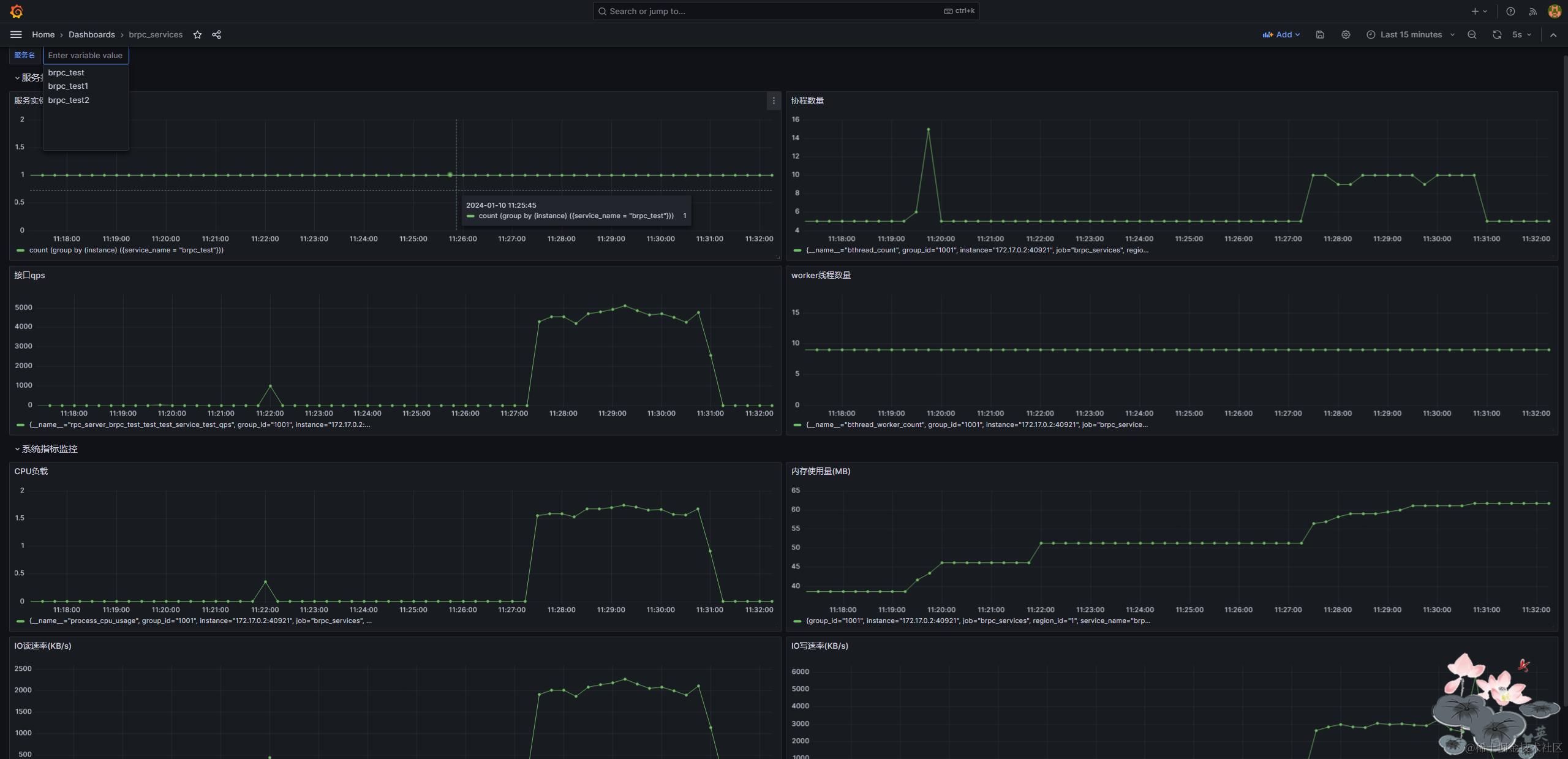Toggle the count series legend swatch
The width and height of the screenshot is (1568, 759).
[x=21, y=251]
